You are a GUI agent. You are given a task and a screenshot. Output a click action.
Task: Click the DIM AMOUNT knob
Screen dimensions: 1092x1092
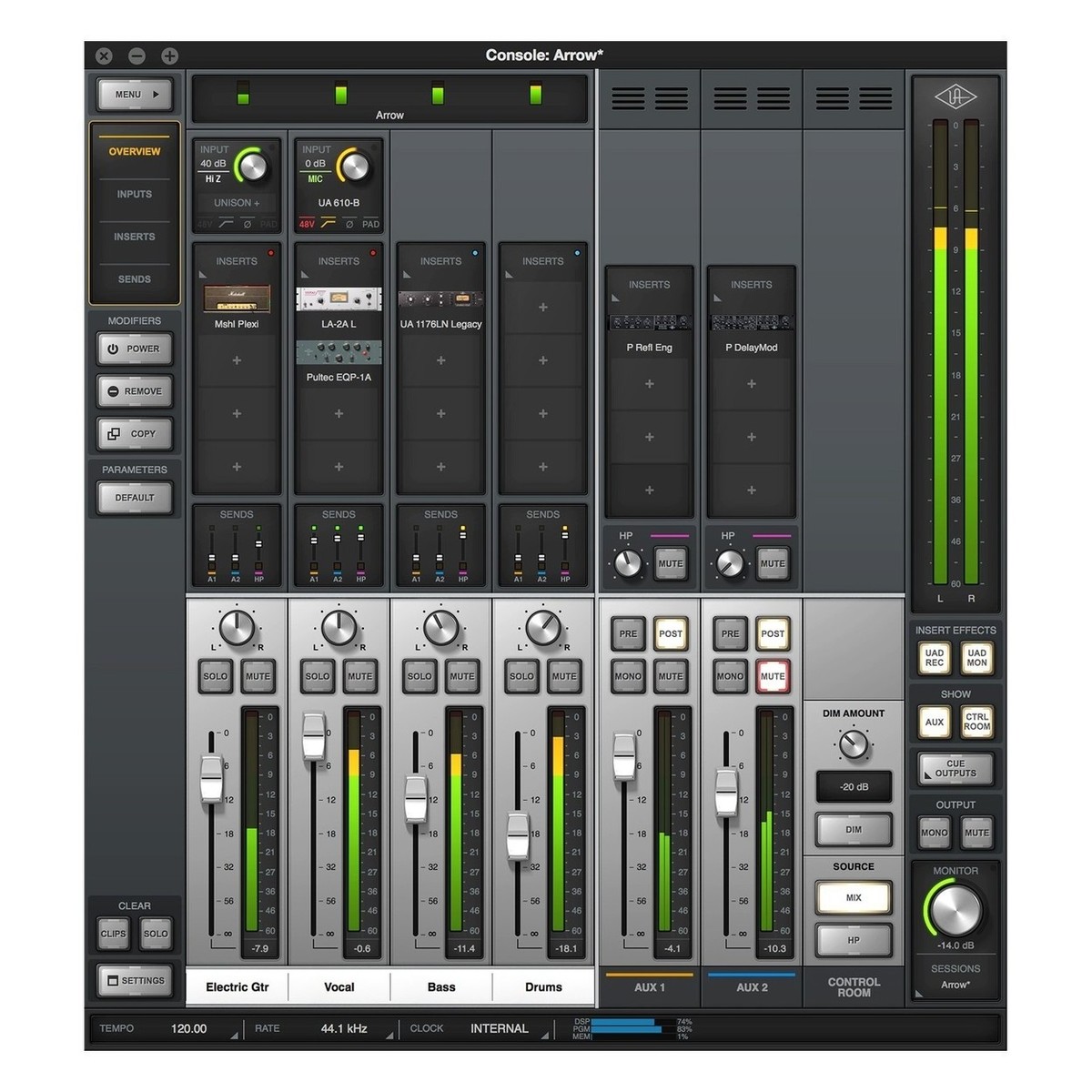[854, 745]
